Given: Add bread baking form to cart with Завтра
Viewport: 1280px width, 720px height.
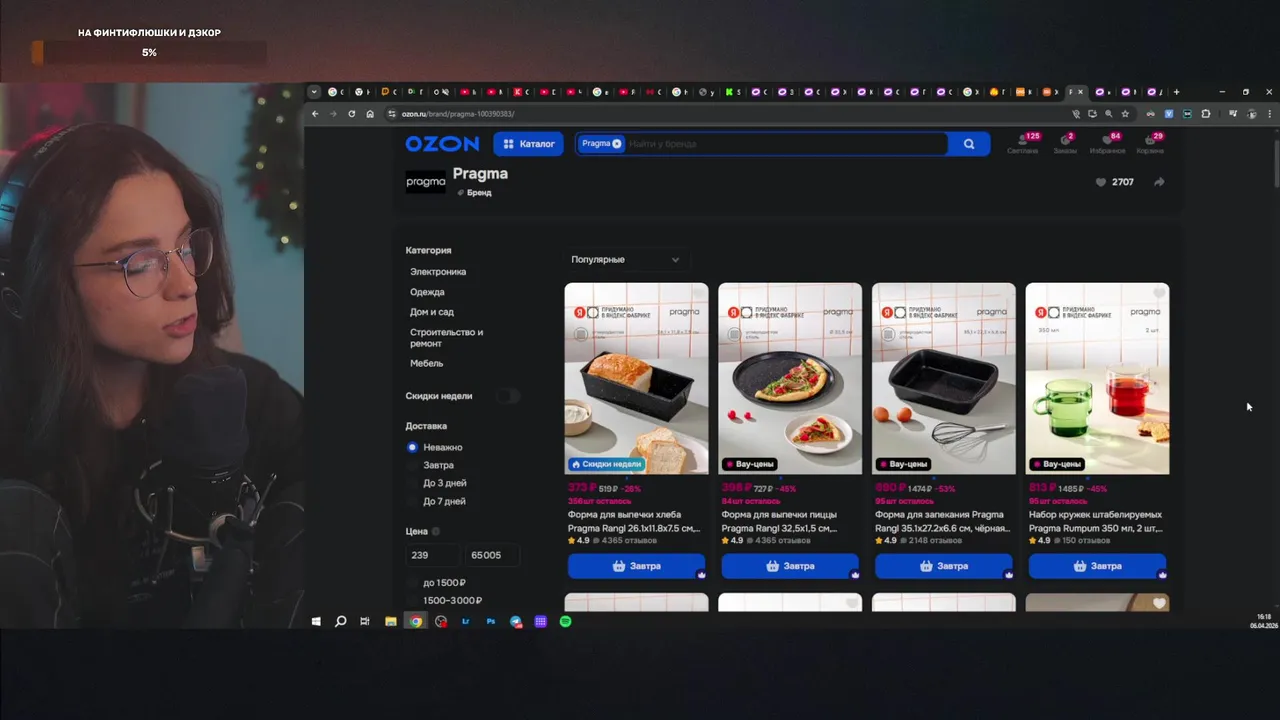Looking at the screenshot, I should [636, 566].
